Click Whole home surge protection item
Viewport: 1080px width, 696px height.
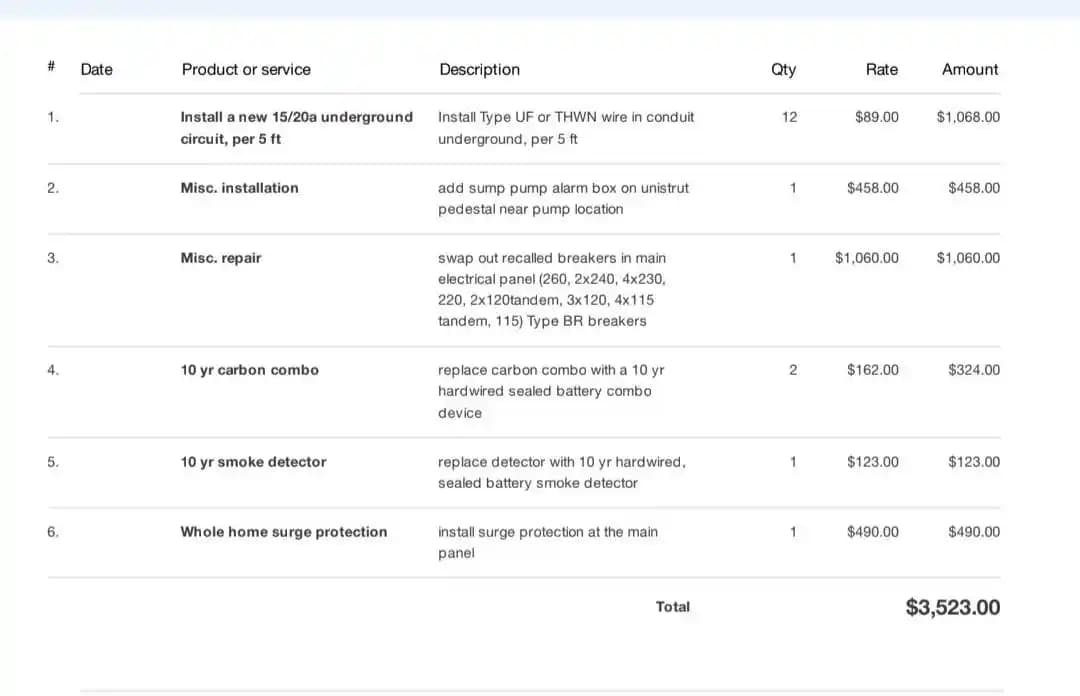point(283,532)
